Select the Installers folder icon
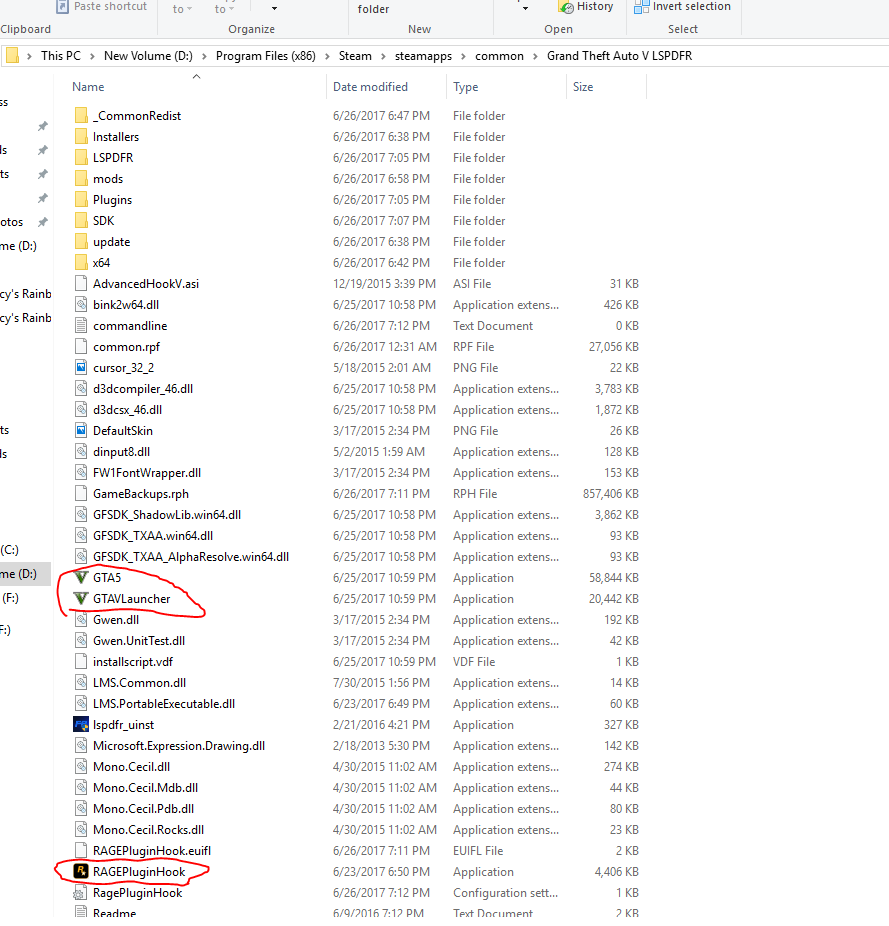This screenshot has width=889, height=926. point(82,136)
